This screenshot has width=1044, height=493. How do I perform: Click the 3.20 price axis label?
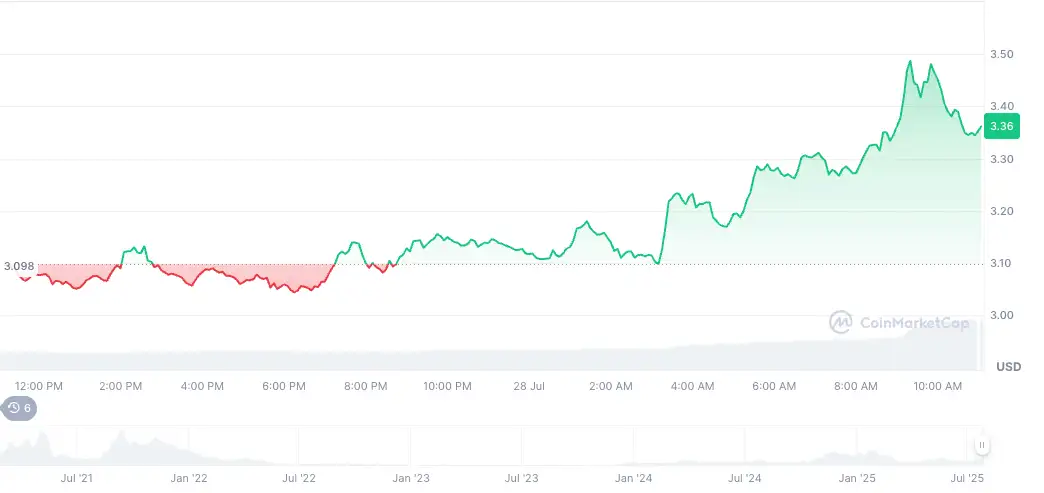pyautogui.click(x=1001, y=211)
